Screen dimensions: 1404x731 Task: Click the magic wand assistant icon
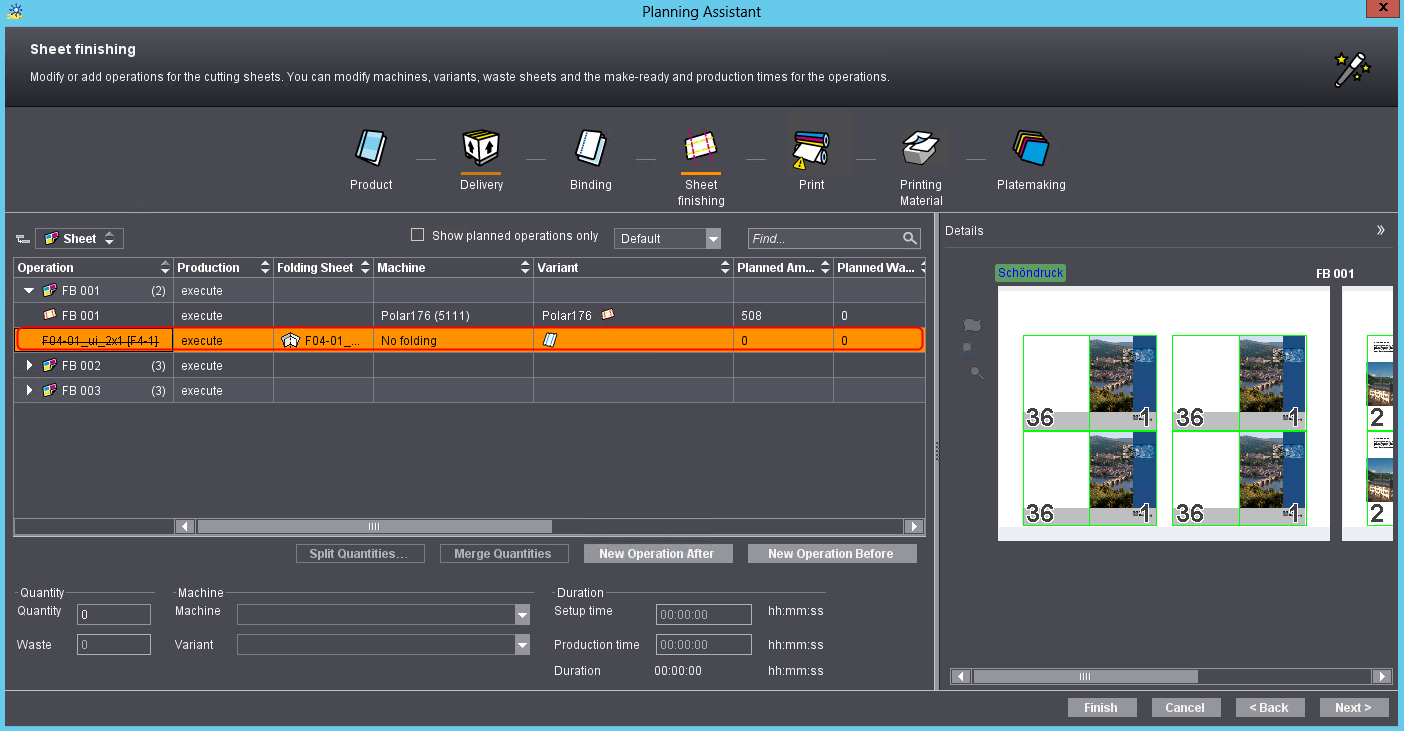tap(1352, 70)
